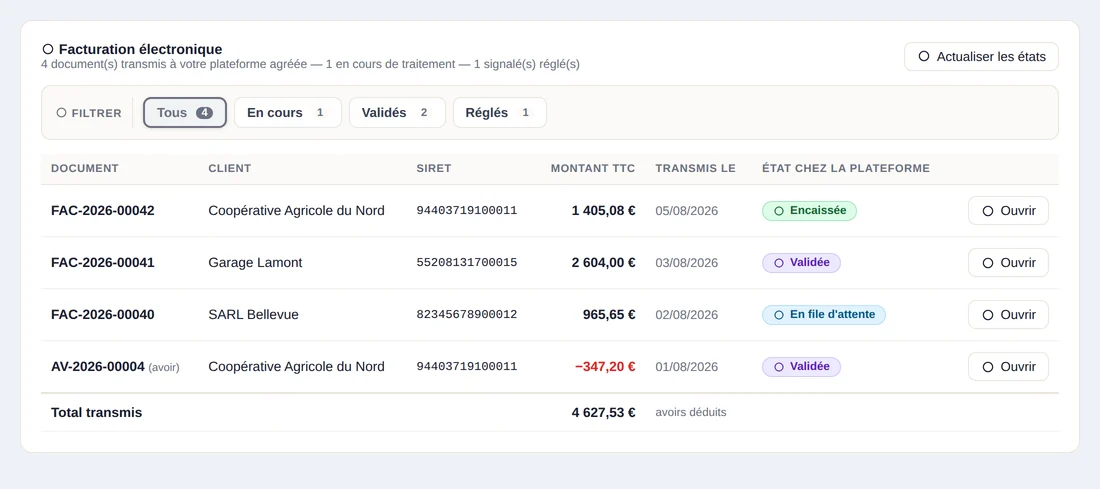Click the CLIENT column header
Viewport: 1100px width, 489px height.
coord(229,168)
